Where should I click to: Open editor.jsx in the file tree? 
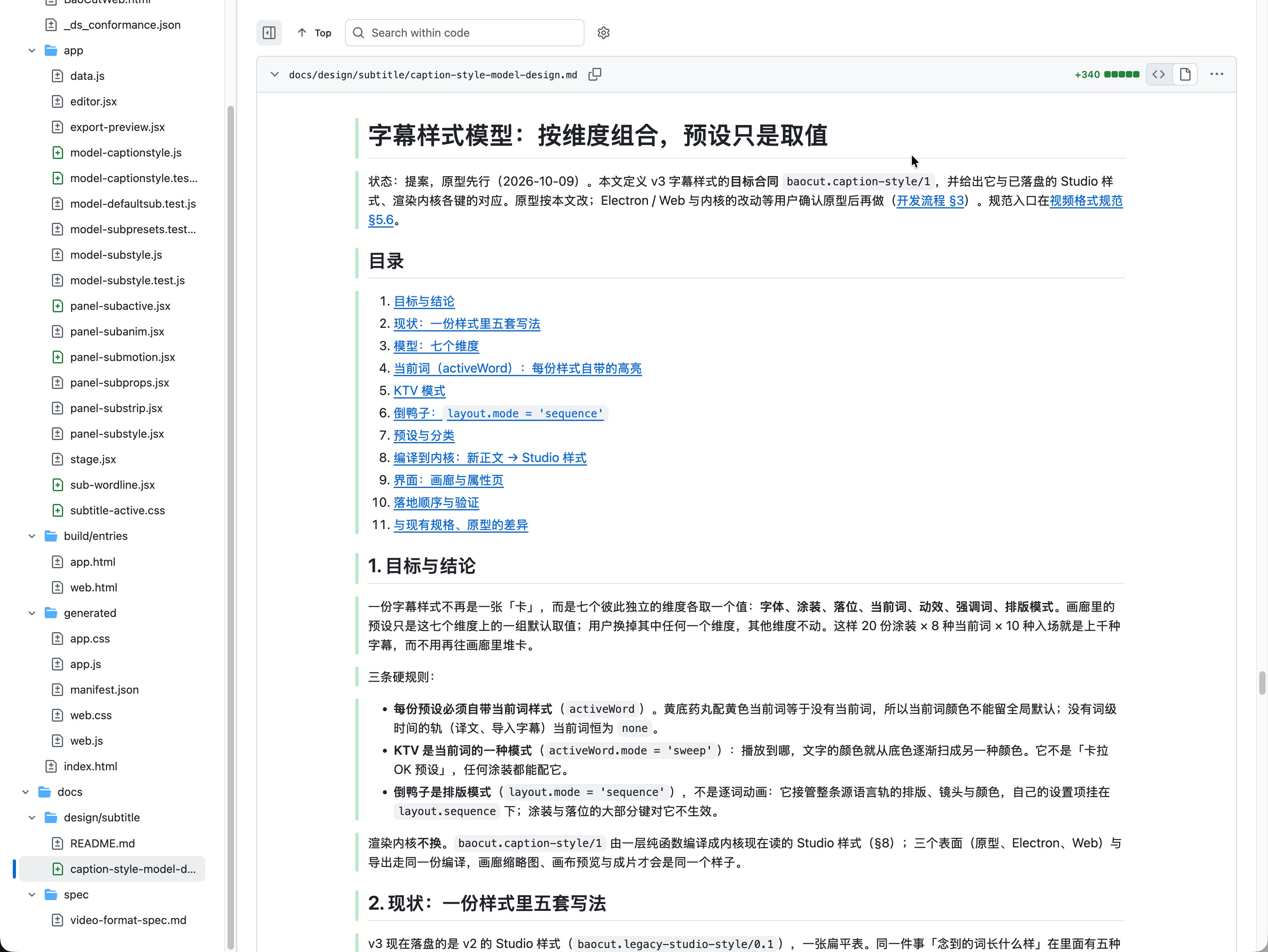pos(93,101)
